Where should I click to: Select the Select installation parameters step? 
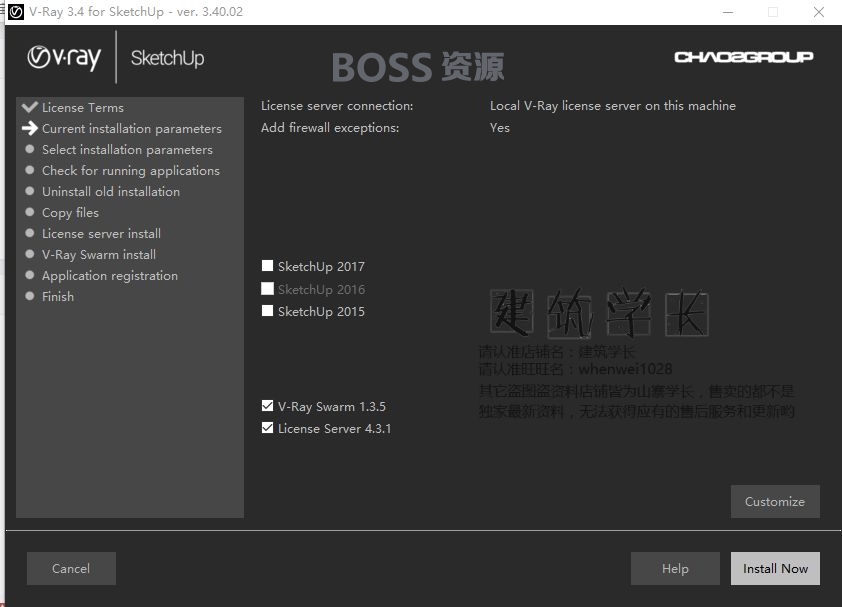pyautogui.click(x=127, y=149)
